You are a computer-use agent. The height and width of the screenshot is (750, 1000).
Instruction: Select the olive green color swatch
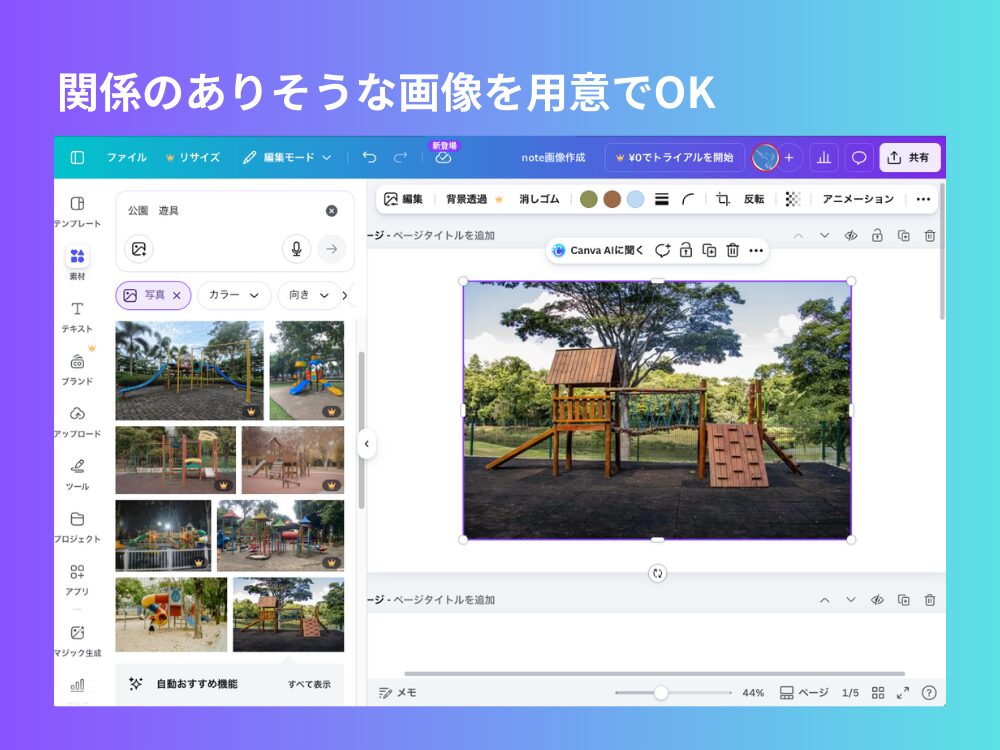tap(589, 199)
